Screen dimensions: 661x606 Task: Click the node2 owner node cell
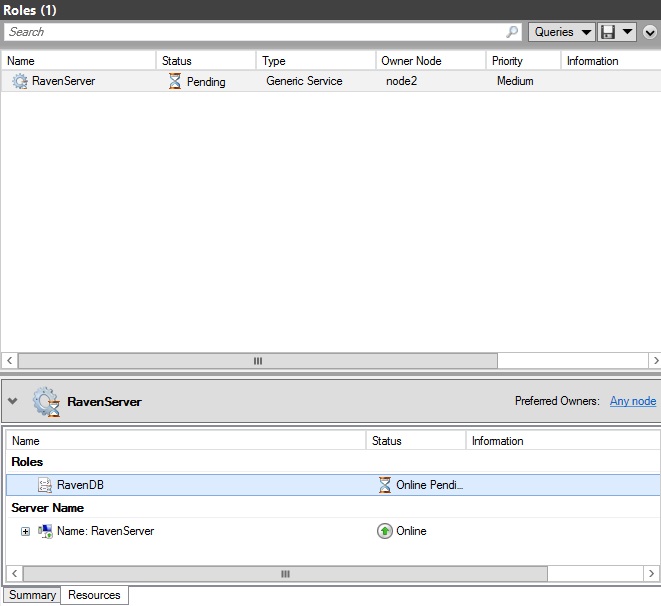point(401,81)
